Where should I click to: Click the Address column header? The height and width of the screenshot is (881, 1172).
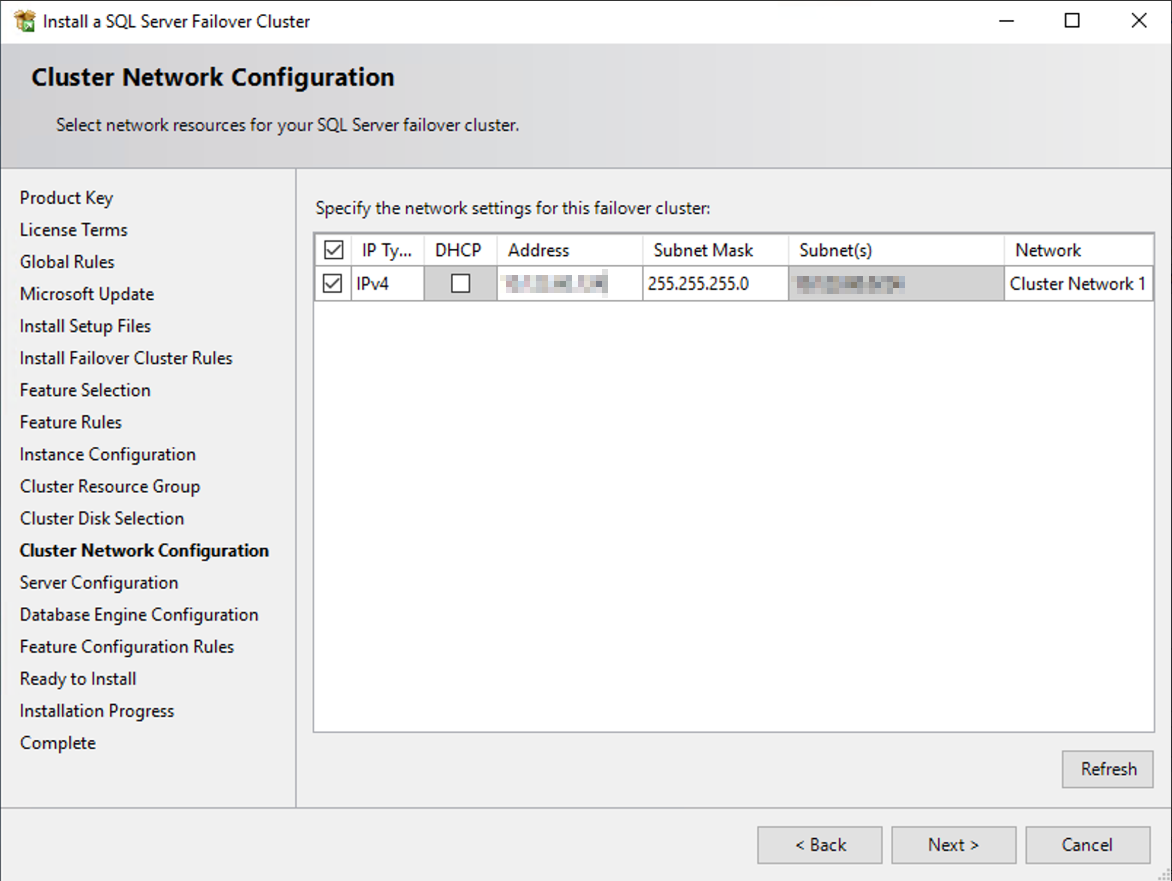click(x=570, y=250)
